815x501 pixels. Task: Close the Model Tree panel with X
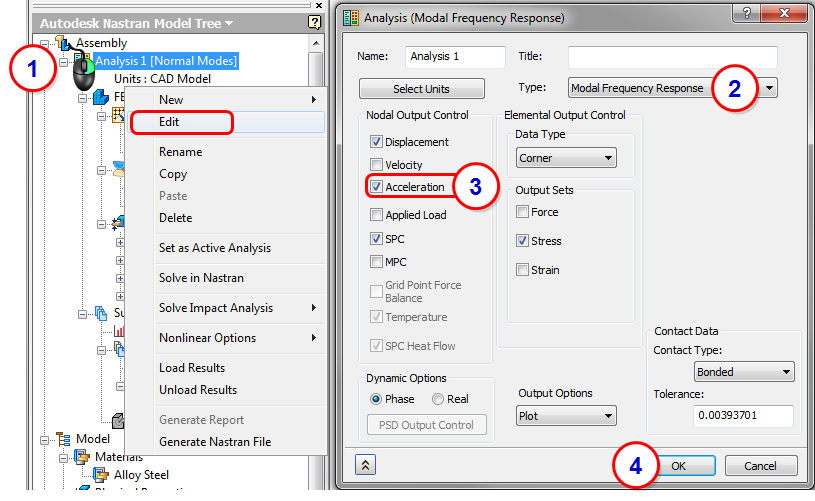click(x=319, y=5)
